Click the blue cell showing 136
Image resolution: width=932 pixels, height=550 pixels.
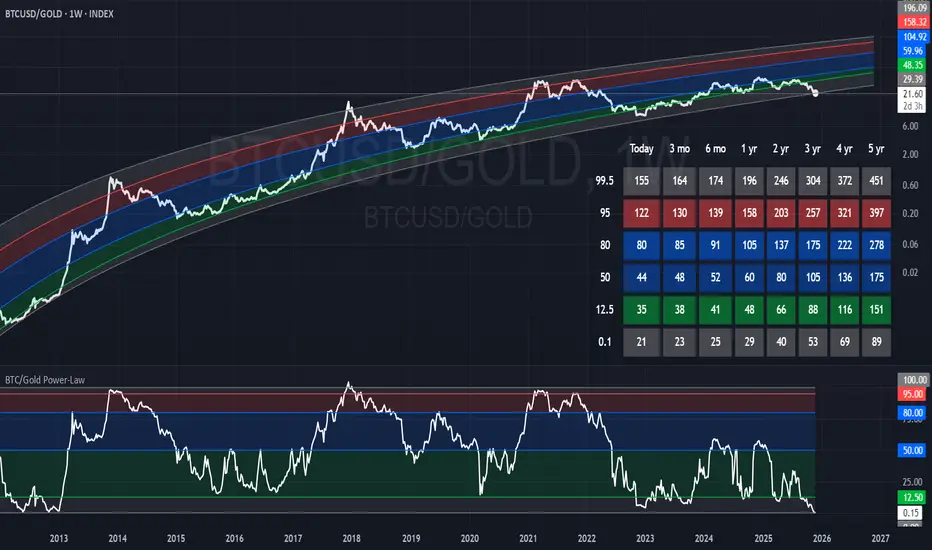point(845,277)
